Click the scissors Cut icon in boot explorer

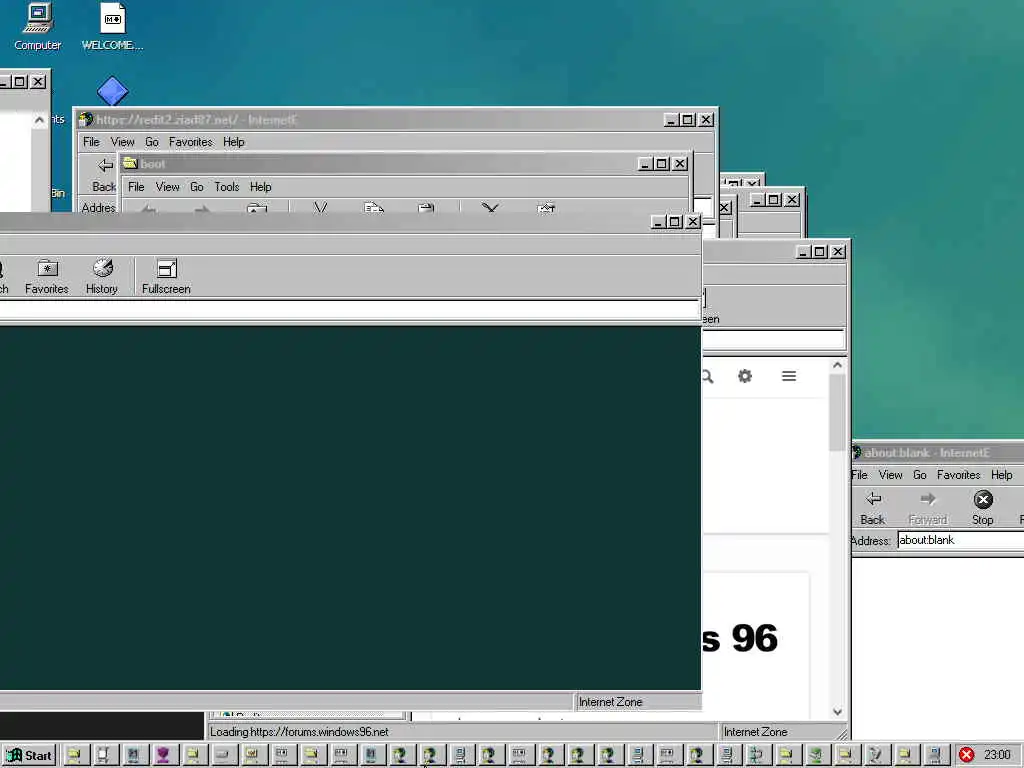(320, 208)
